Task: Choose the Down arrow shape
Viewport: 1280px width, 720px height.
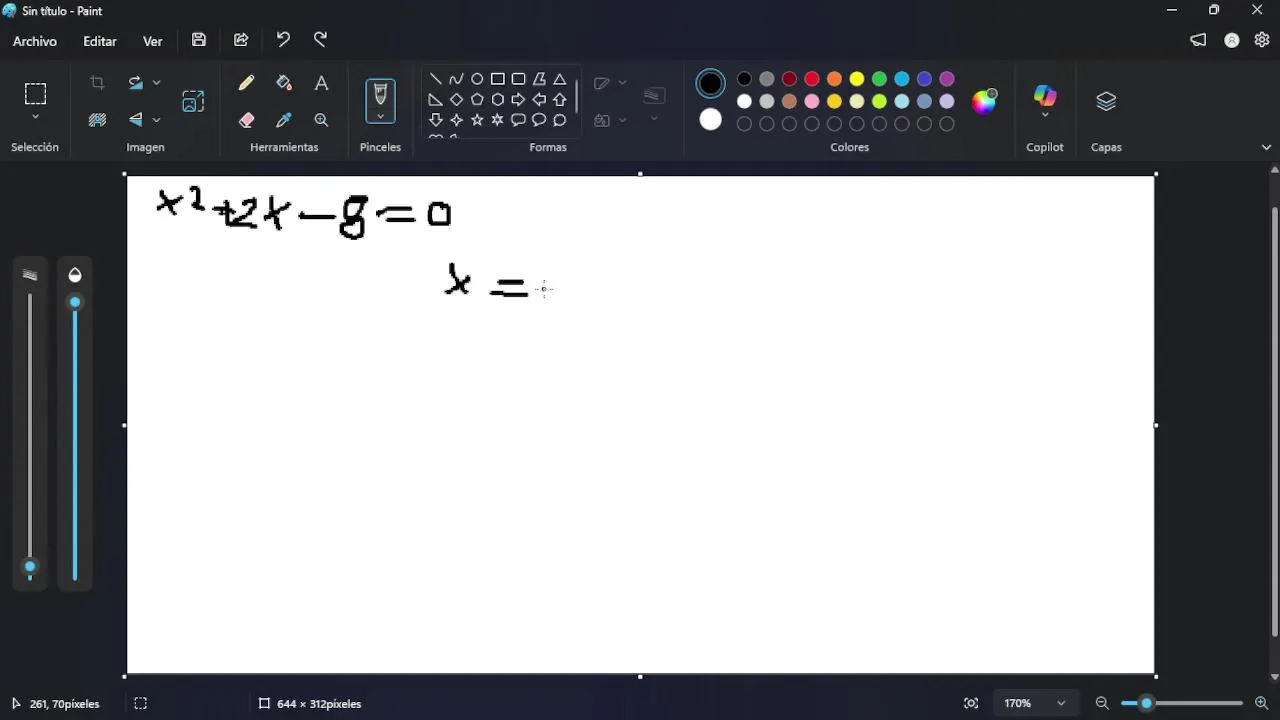Action: click(x=436, y=120)
